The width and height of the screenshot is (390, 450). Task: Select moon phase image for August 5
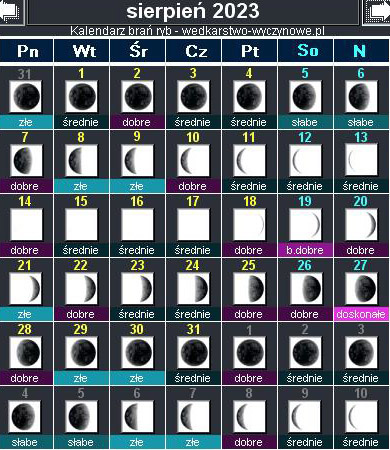[305, 96]
